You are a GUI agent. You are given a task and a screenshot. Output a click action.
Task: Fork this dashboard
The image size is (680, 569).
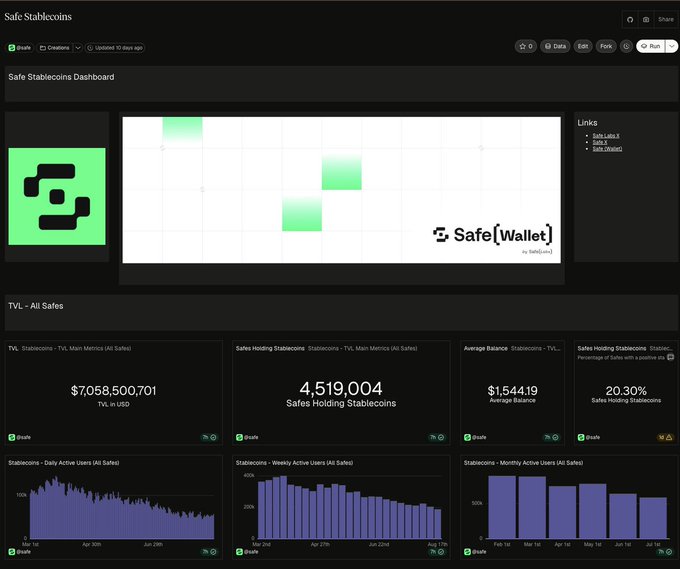pos(606,46)
